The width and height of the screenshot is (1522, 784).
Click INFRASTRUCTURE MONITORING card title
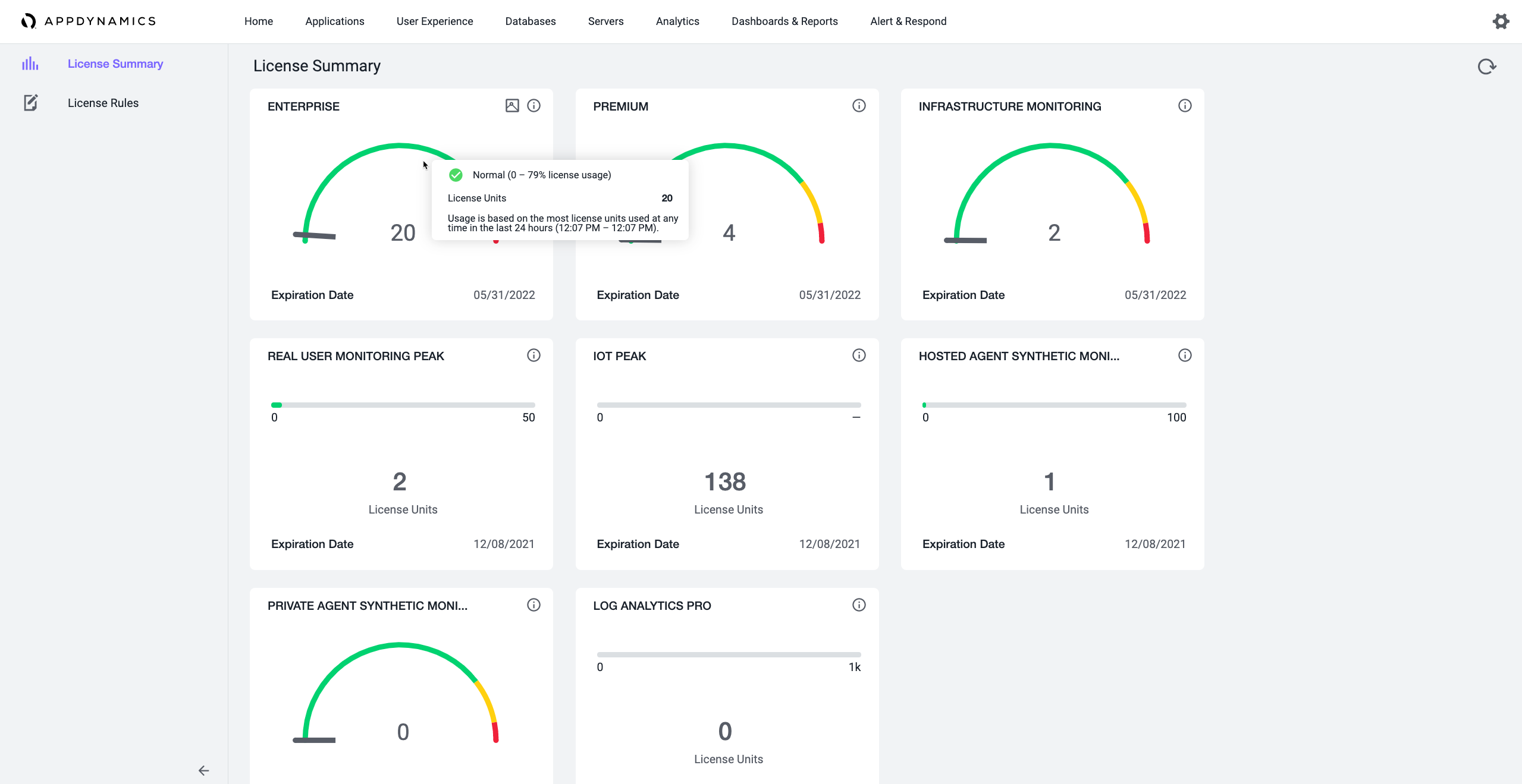pos(1010,106)
